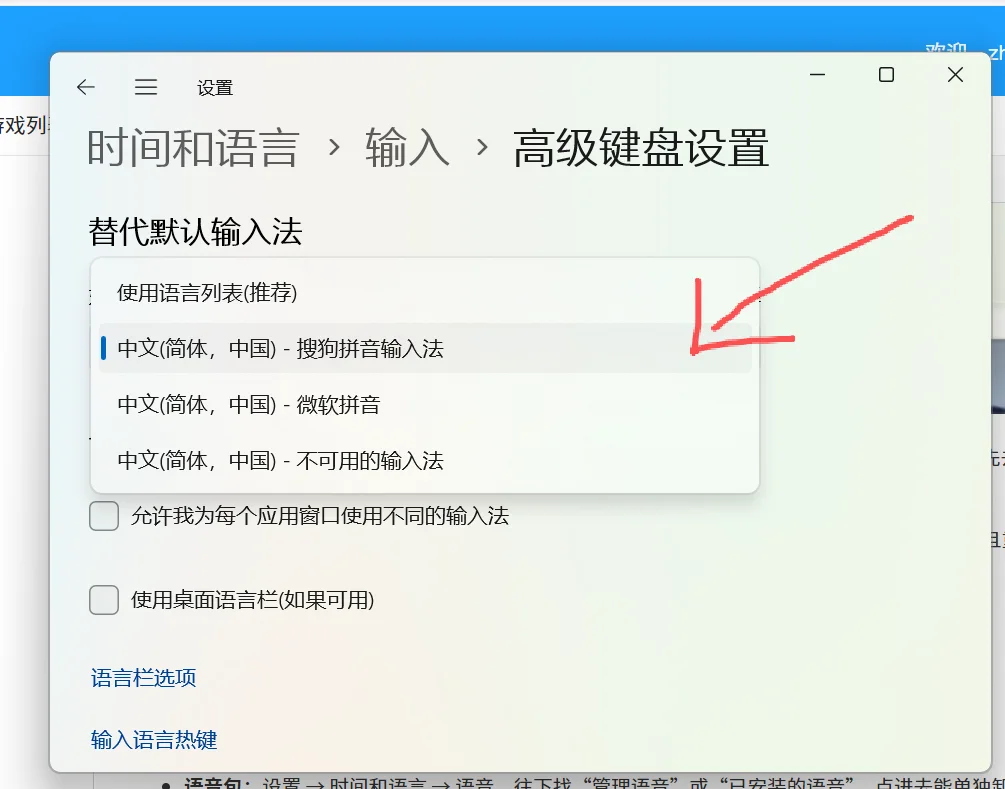Enable 允许我为每个应用窗口使用不同的输入法 checkbox

pos(104,516)
